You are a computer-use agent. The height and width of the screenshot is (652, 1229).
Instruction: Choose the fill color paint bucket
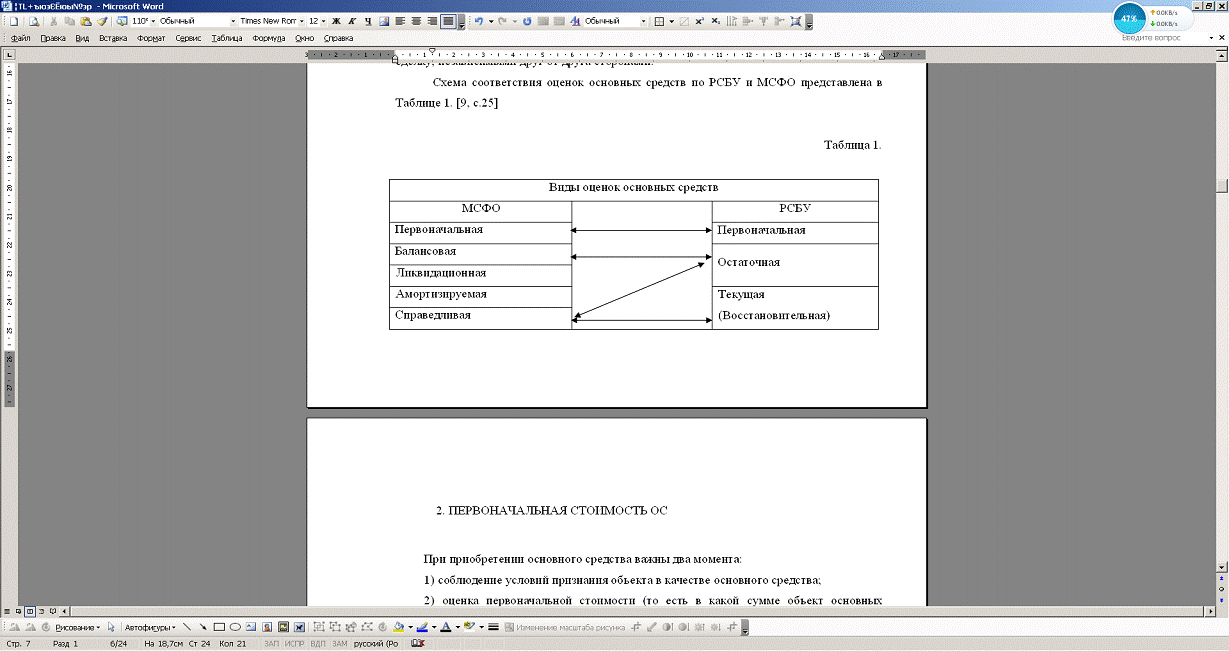[399, 628]
